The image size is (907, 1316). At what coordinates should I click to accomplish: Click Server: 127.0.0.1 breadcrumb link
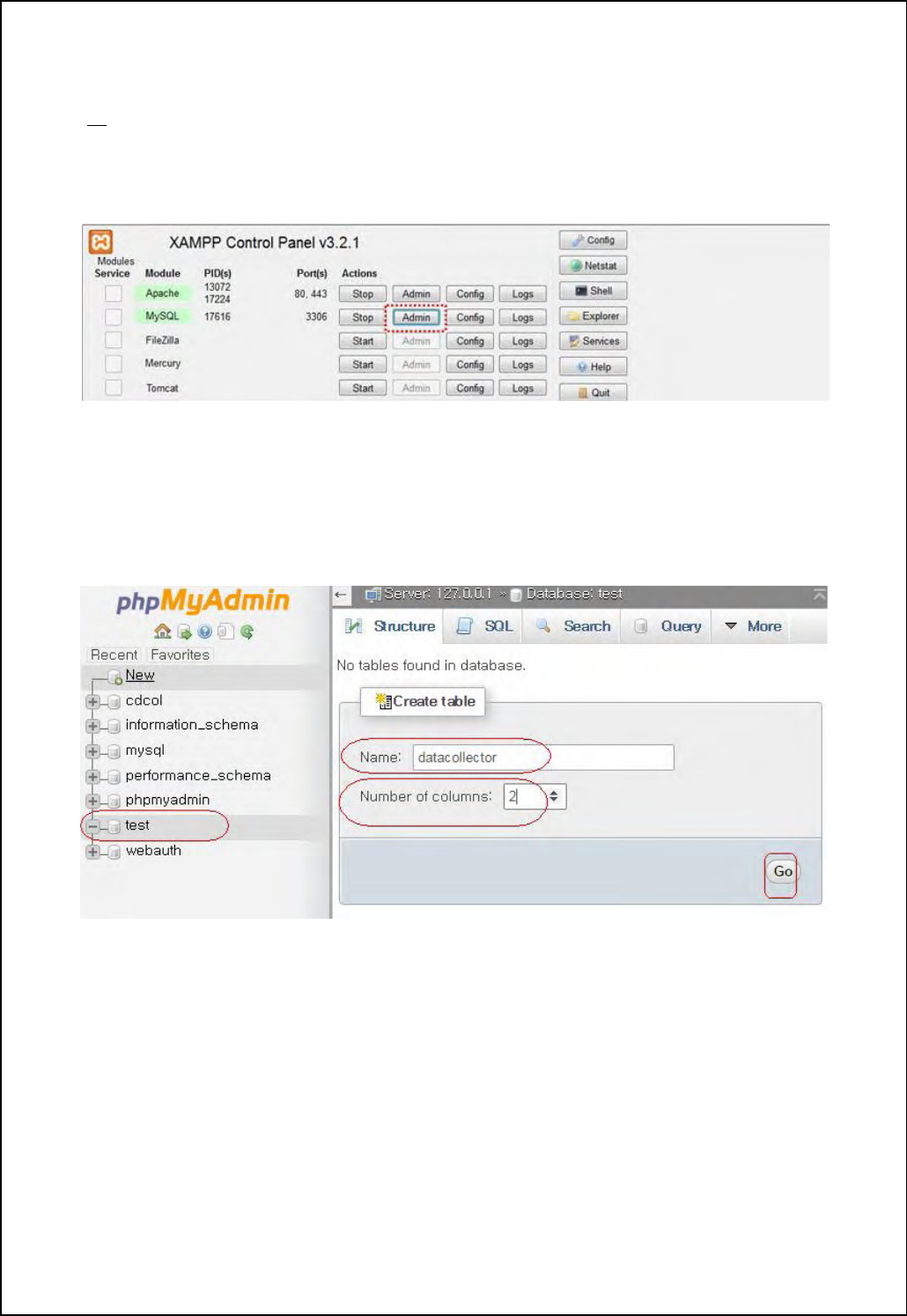tap(439, 595)
